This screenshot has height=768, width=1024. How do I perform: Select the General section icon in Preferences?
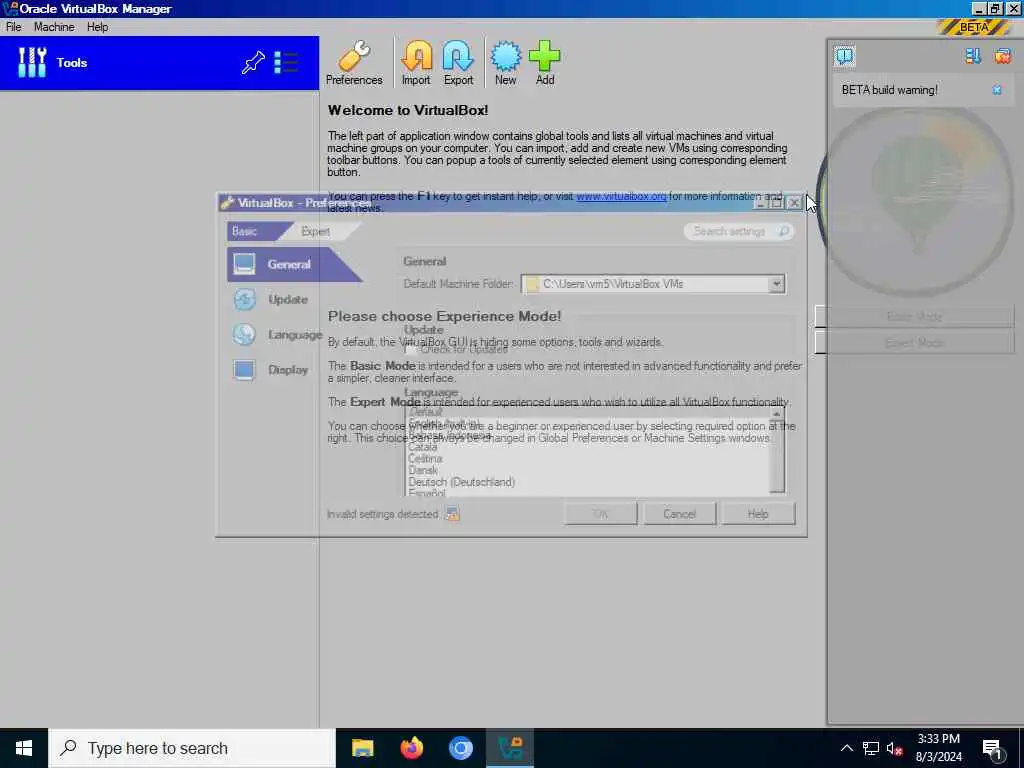pyautogui.click(x=244, y=264)
